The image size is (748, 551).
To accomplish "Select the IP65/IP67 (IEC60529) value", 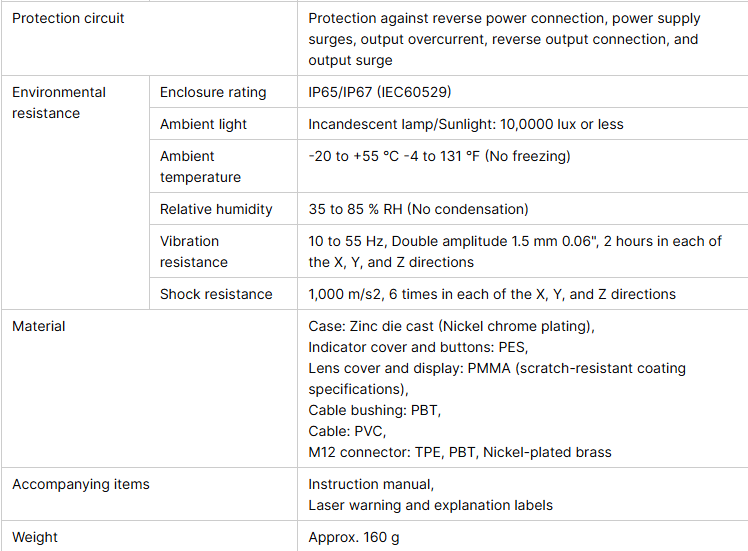I will (379, 92).
